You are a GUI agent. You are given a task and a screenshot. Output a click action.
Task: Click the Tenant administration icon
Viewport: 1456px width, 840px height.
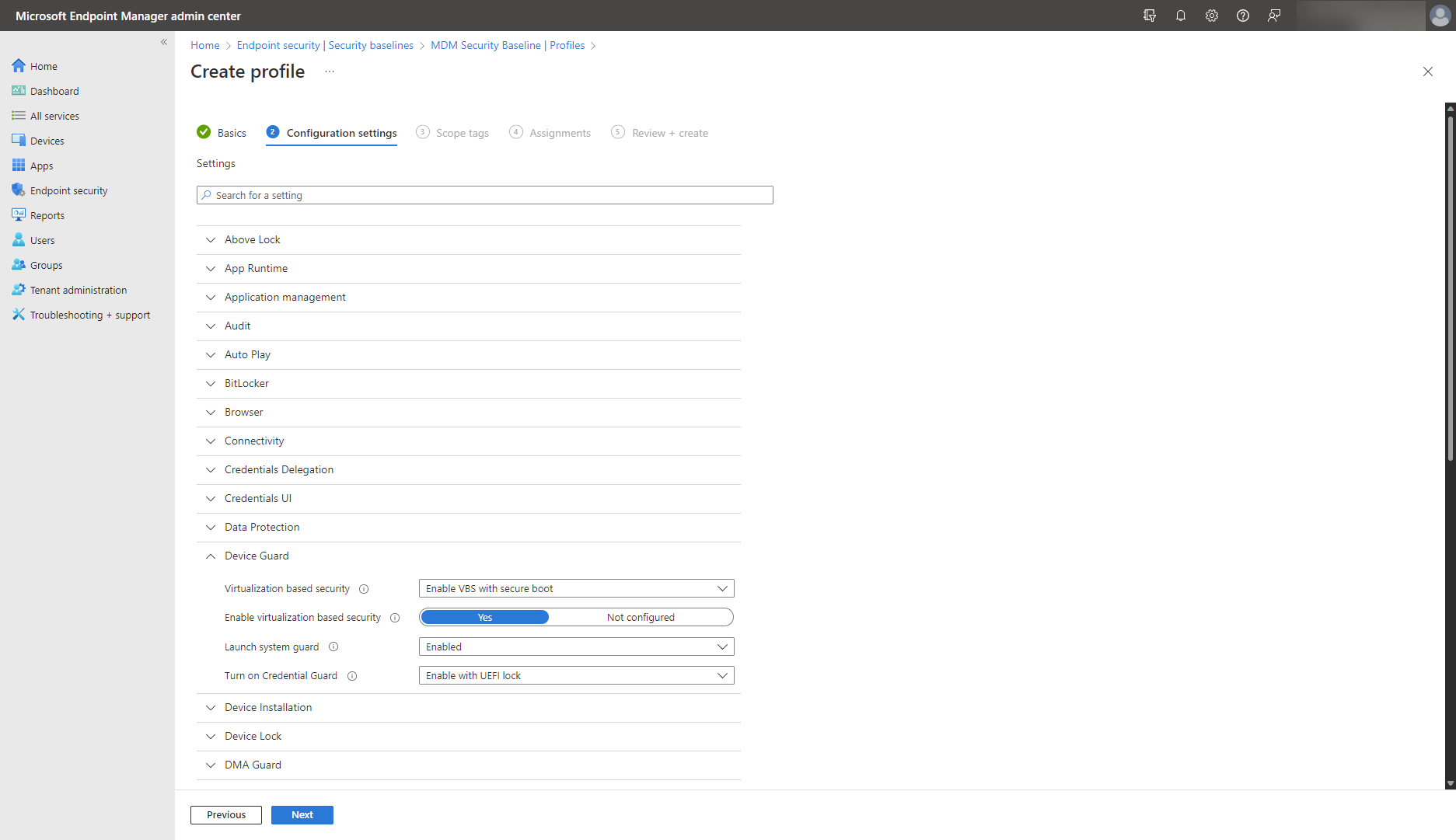click(x=19, y=290)
